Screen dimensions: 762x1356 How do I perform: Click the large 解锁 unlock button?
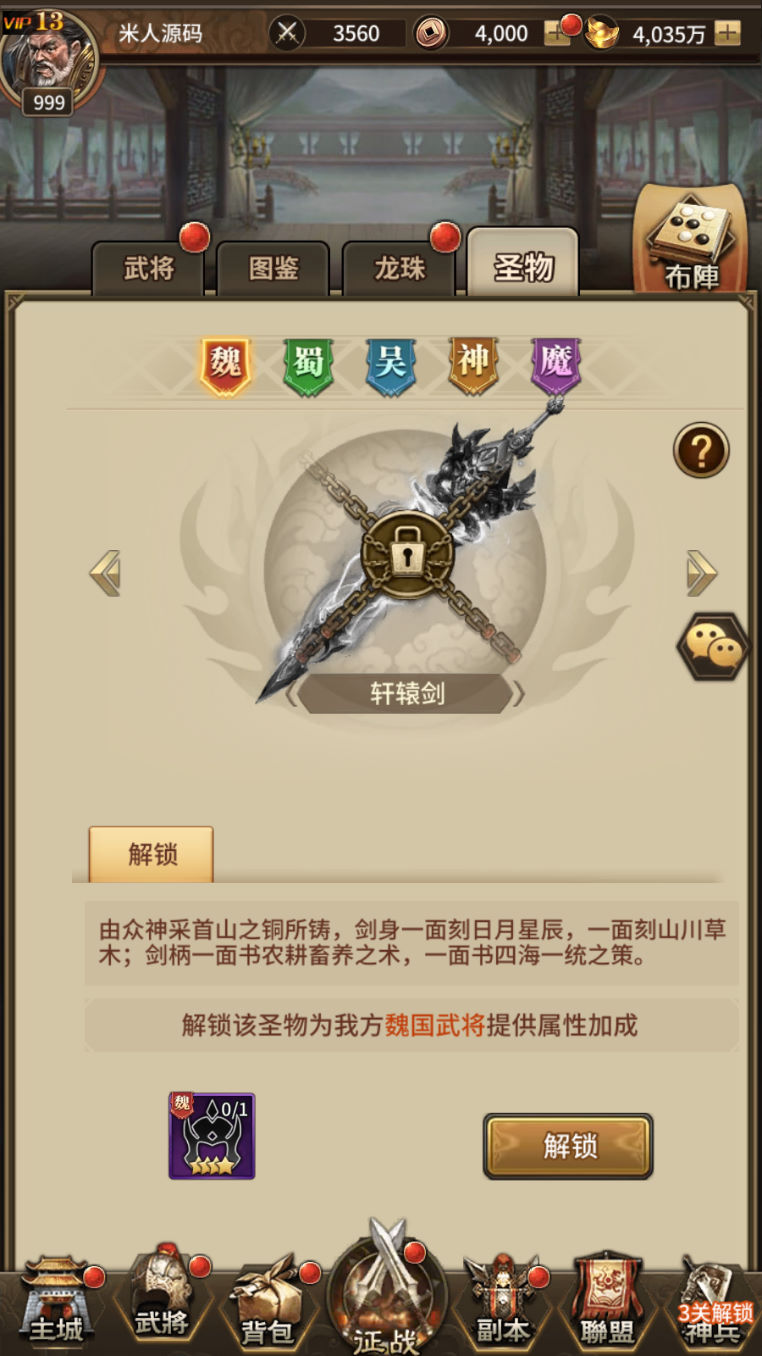click(x=568, y=1146)
